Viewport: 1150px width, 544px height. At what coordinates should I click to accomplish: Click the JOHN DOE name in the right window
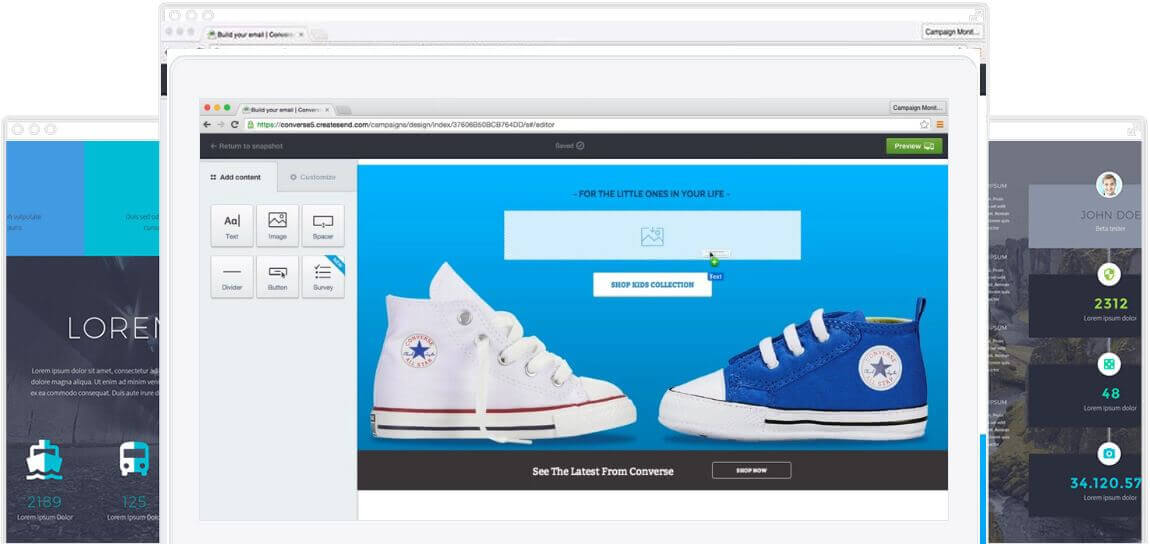(x=1109, y=216)
